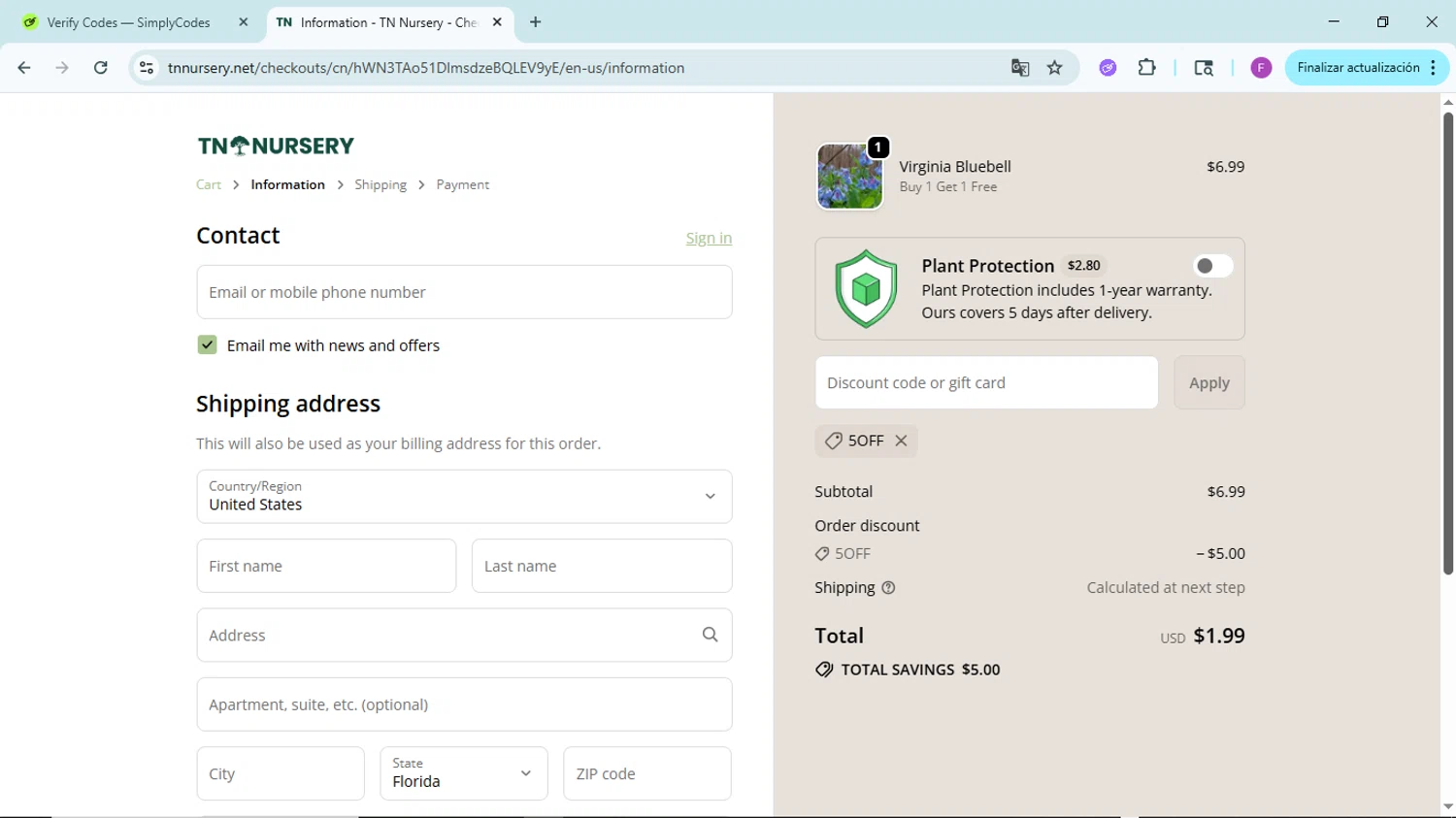Toggle the Plant Protection switch on
The width and height of the screenshot is (1456, 818).
point(1212,266)
